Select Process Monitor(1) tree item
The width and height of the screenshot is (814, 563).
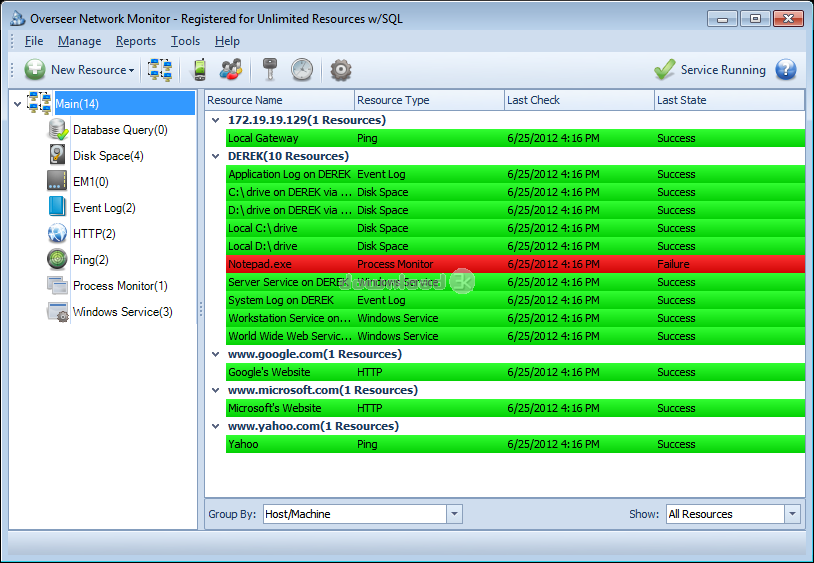[120, 285]
